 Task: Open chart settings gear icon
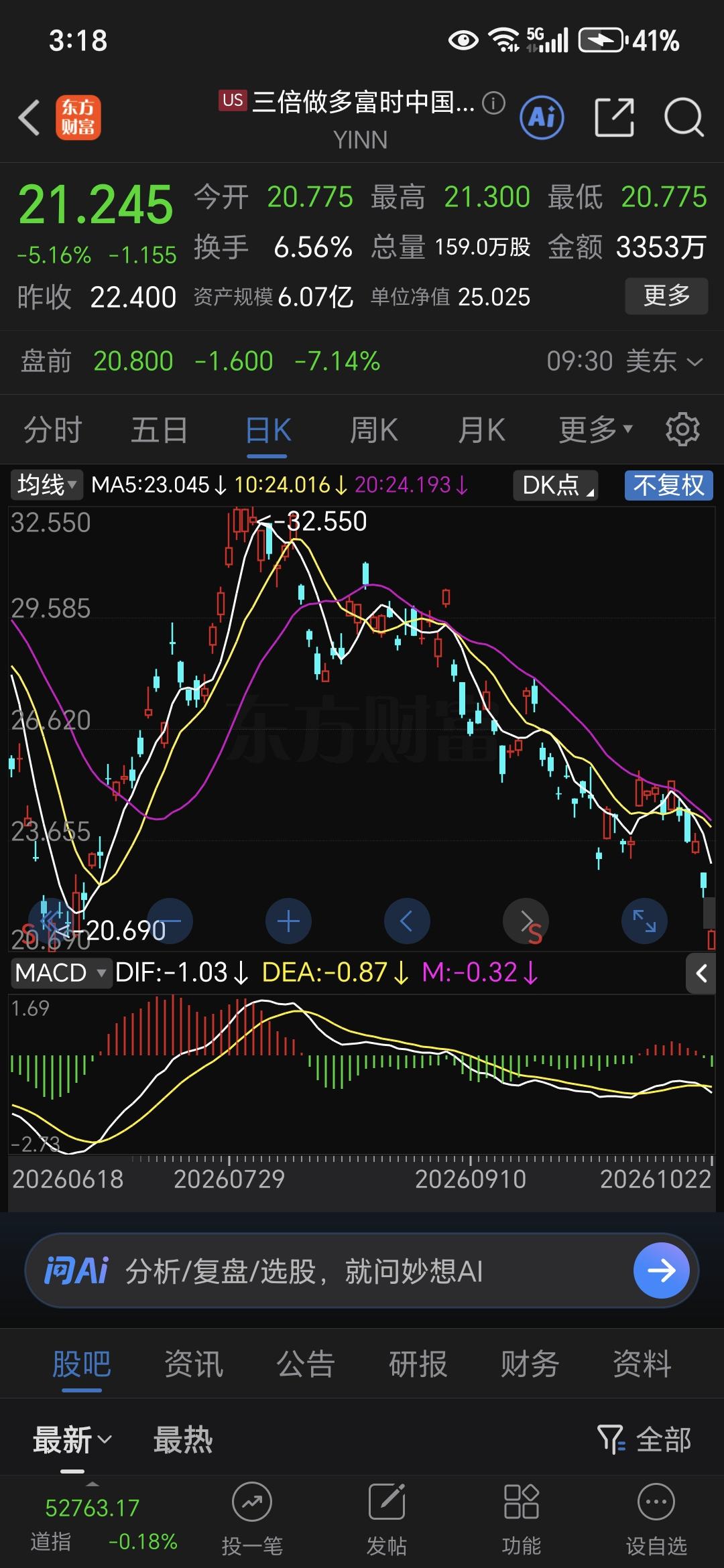682,430
